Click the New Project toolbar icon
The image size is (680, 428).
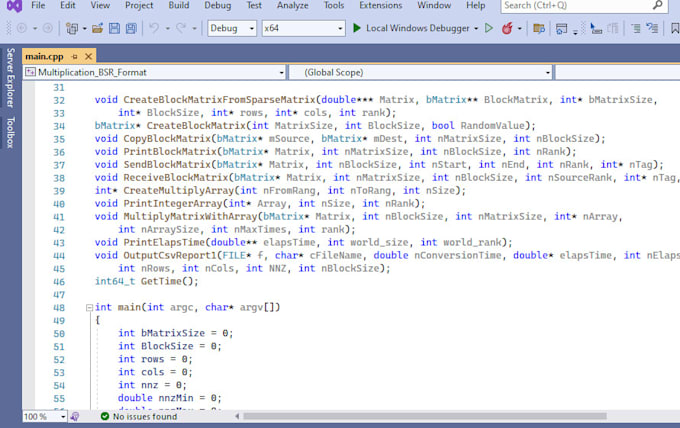point(72,29)
